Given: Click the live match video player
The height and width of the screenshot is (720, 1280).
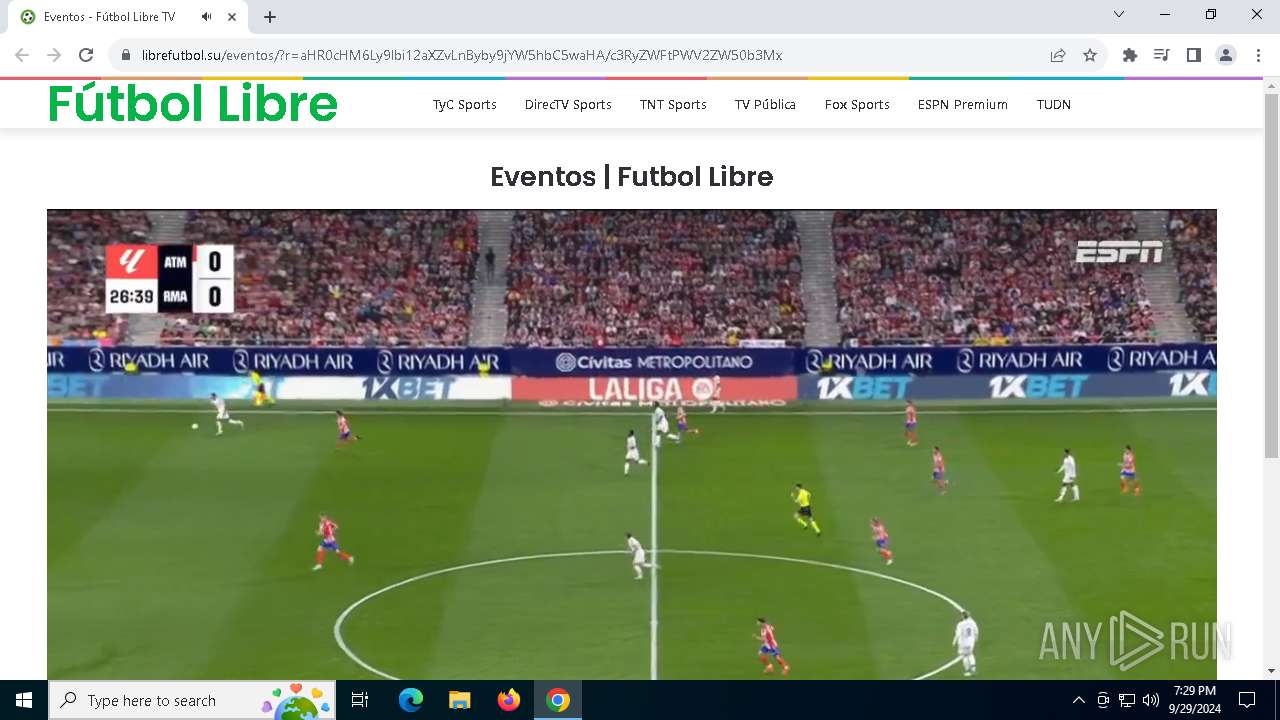Looking at the screenshot, I should click(x=632, y=444).
